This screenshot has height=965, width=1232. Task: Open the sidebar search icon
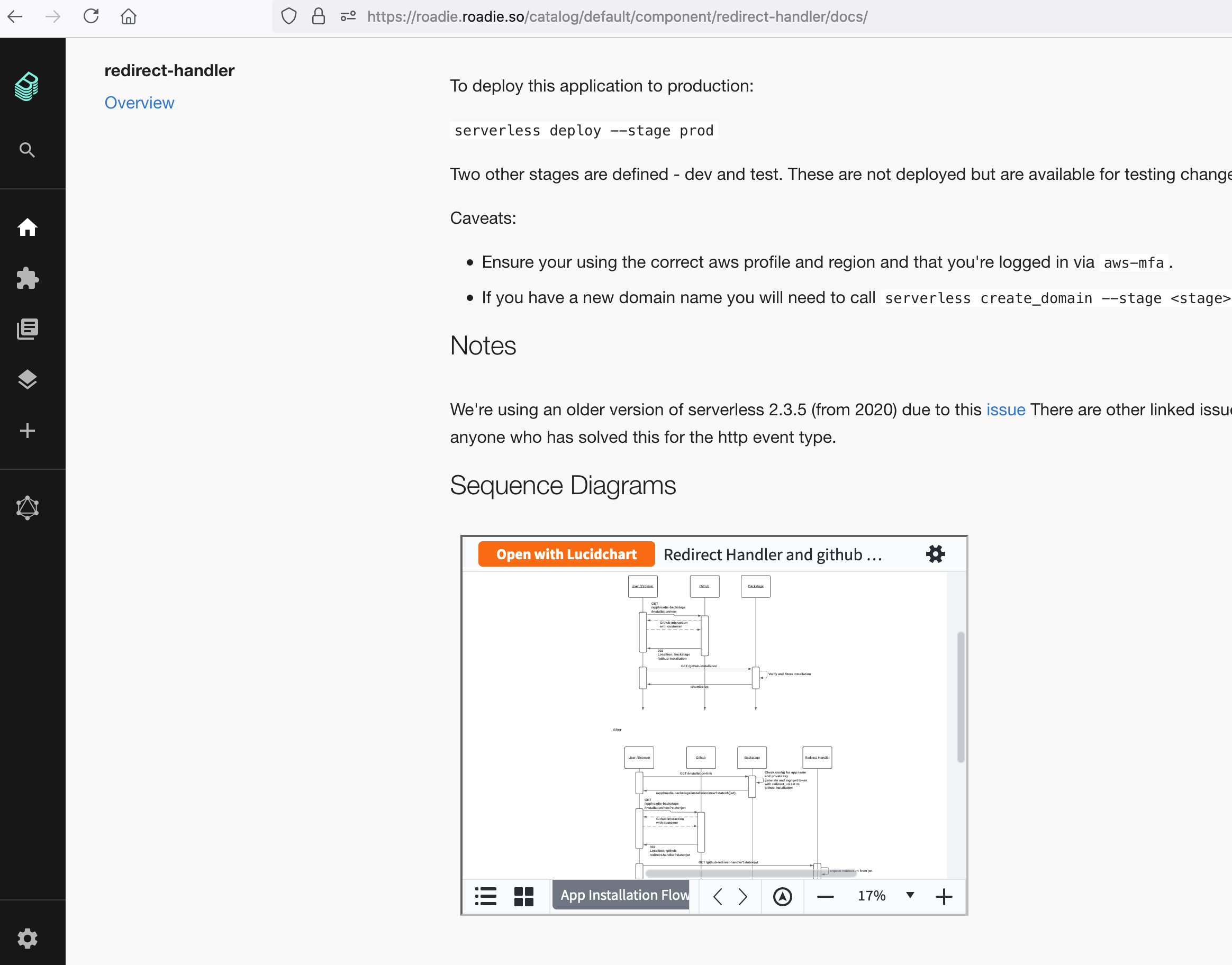coord(26,150)
